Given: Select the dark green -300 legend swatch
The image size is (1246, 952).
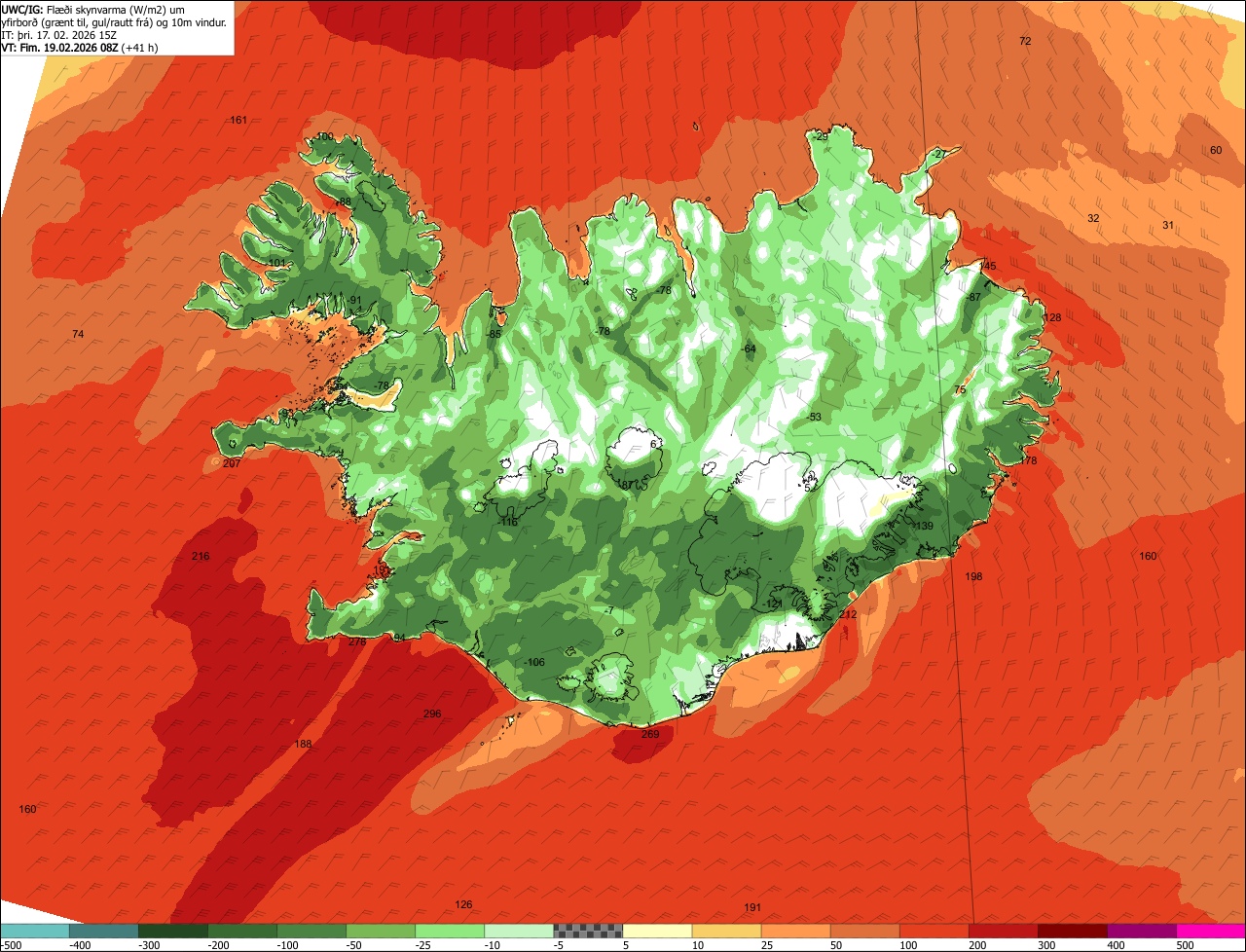Looking at the screenshot, I should (173, 931).
